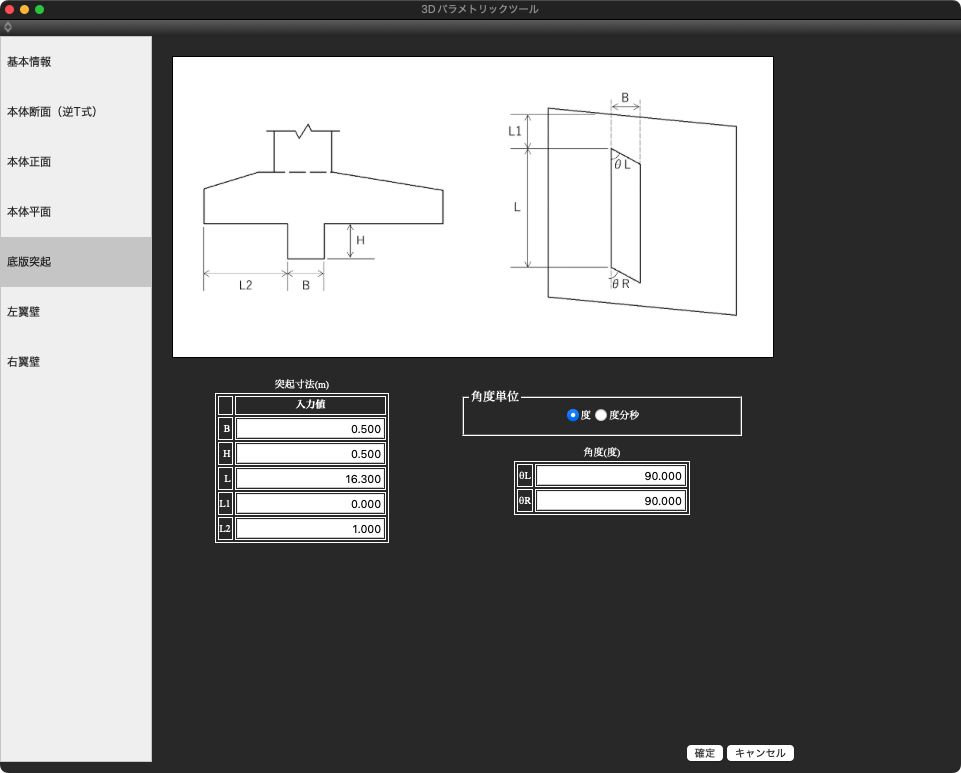Switch to 本体断面（逆T式） section
This screenshot has width=961, height=773.
coord(75,112)
